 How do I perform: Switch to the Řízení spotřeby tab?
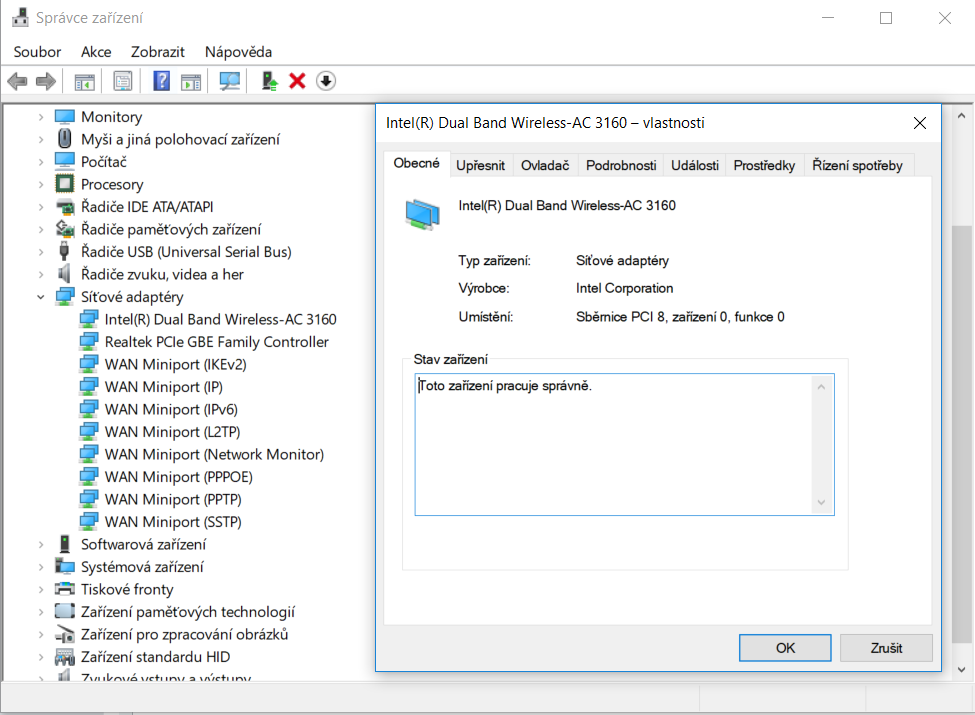click(857, 165)
